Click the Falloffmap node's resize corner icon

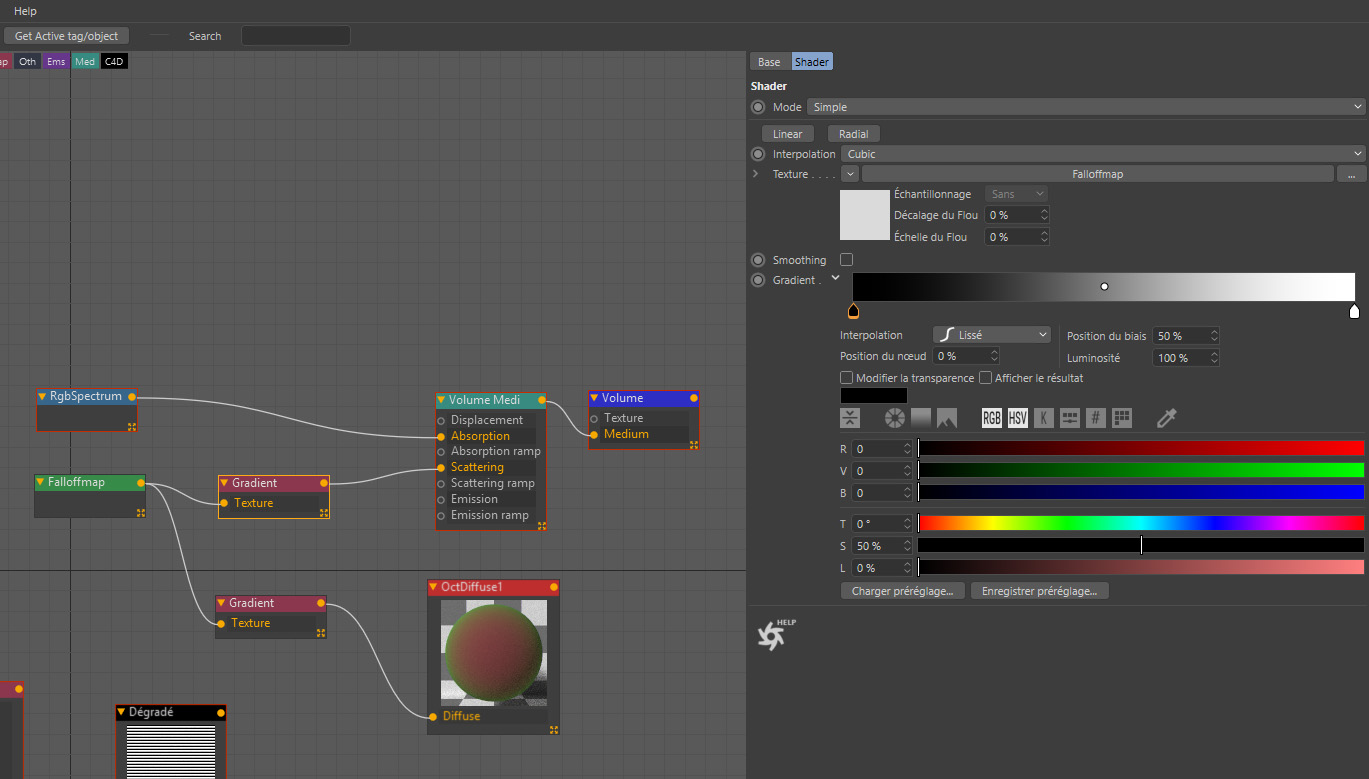[x=141, y=513]
